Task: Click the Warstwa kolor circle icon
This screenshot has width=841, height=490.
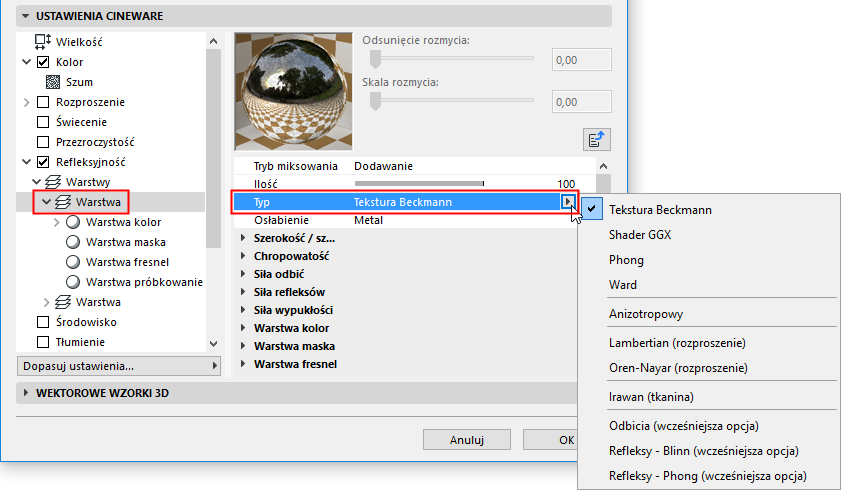Action: point(73,222)
